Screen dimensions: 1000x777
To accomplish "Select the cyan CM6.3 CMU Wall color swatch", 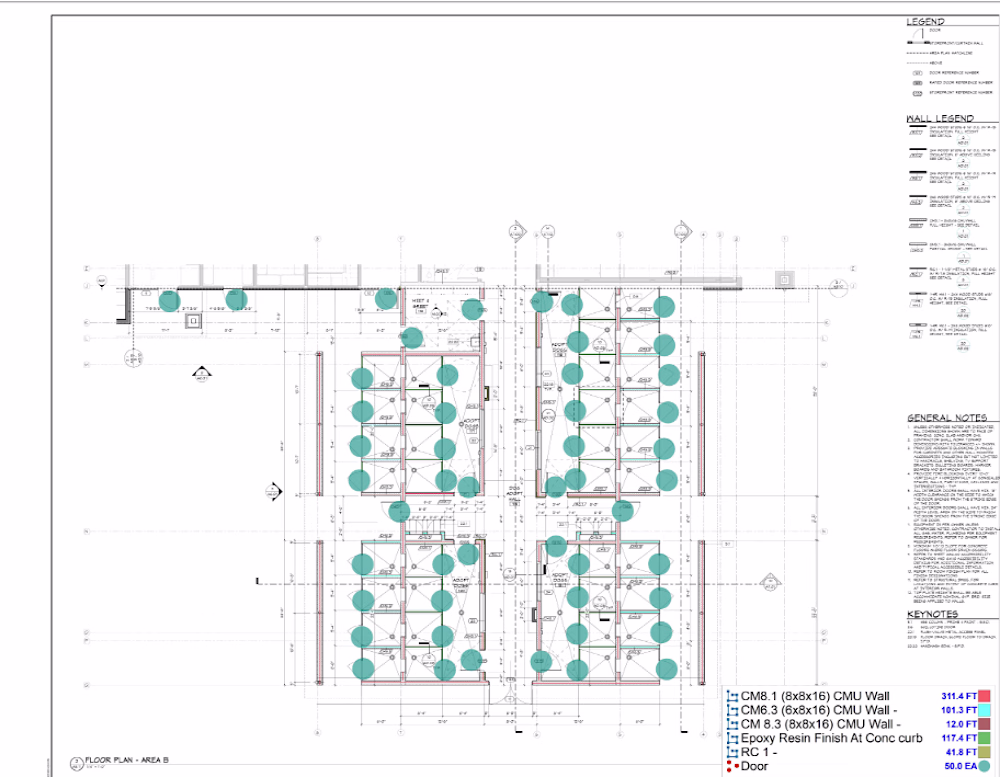I will coord(985,710).
